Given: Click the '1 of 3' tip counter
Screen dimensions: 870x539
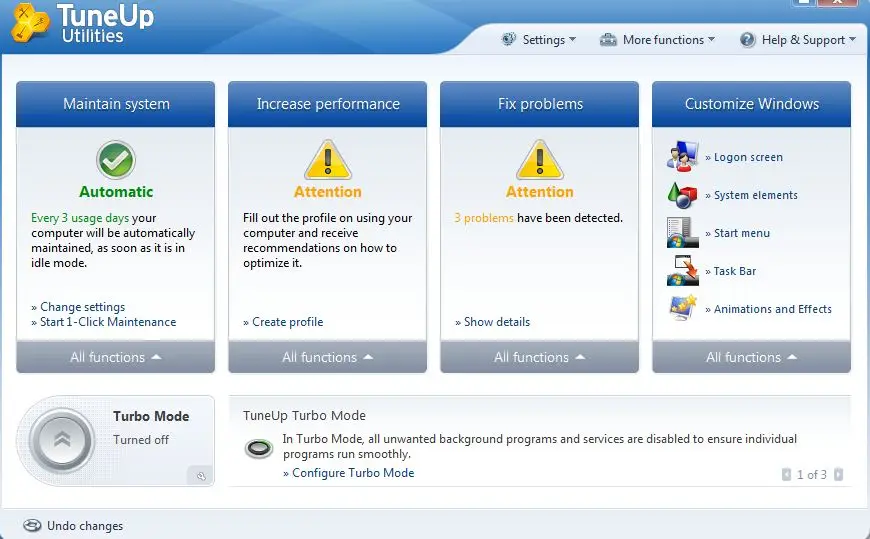Looking at the screenshot, I should tap(812, 475).
